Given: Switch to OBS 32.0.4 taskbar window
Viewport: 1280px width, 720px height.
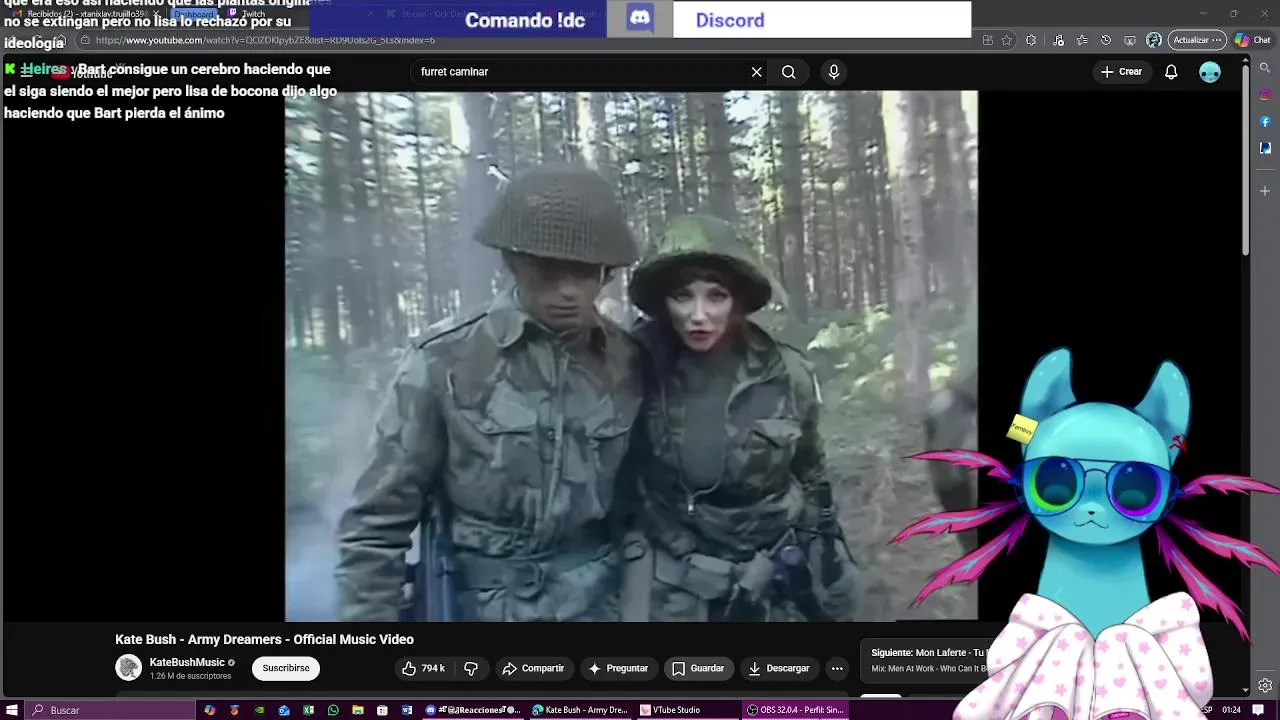Looking at the screenshot, I should click(x=796, y=710).
